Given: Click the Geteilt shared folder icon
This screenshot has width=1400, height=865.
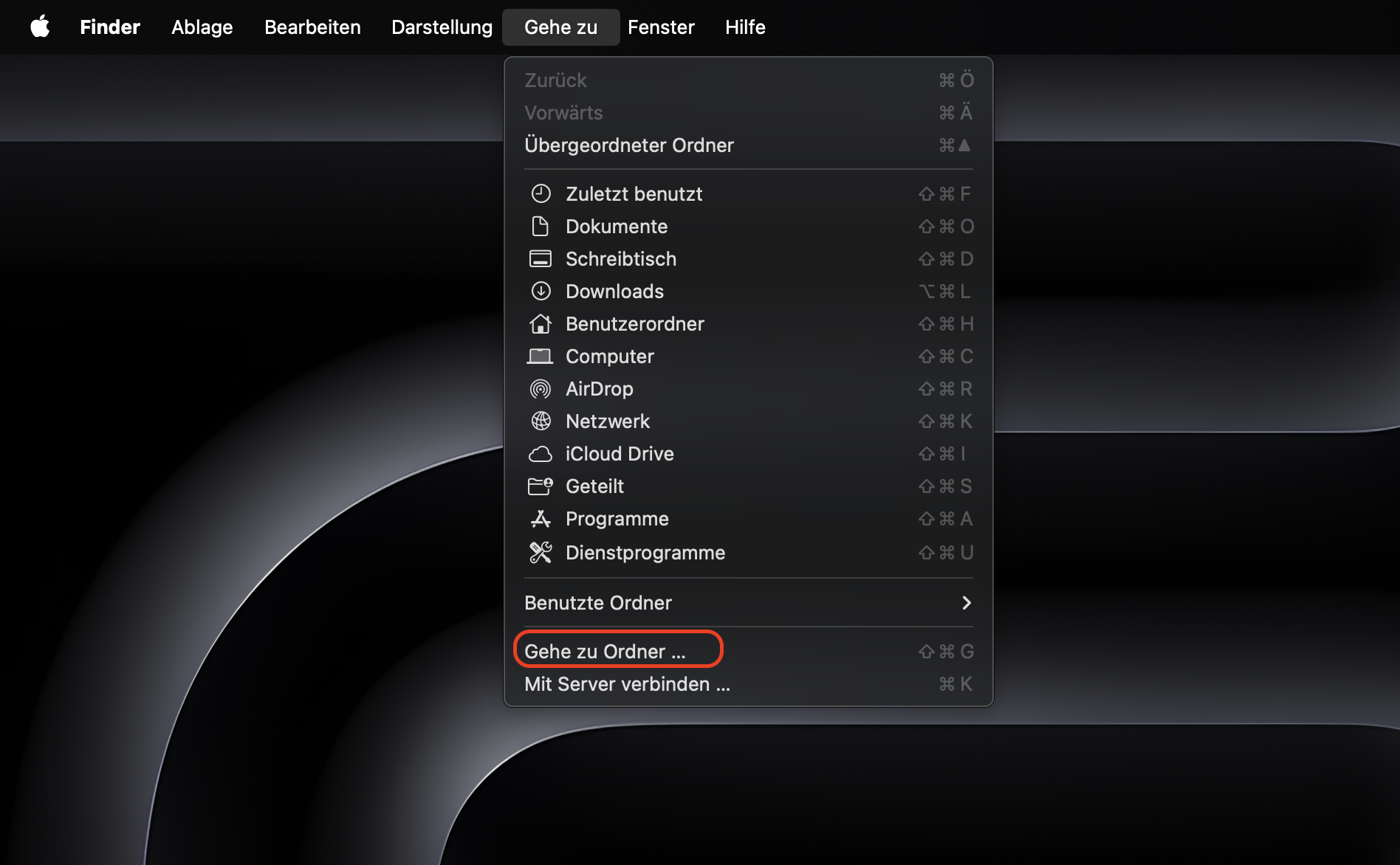Looking at the screenshot, I should coord(541,486).
